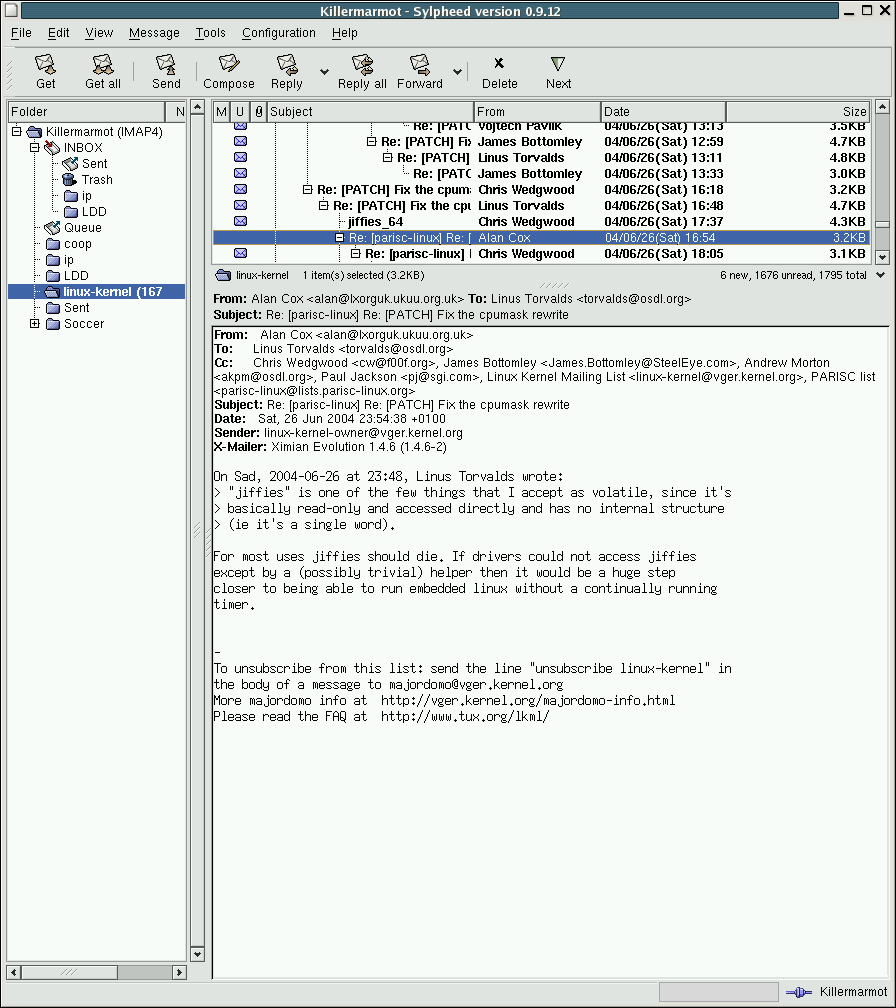Open the Forward options dropdown arrow
Screen dimensions: 896x1008
pos(458,72)
